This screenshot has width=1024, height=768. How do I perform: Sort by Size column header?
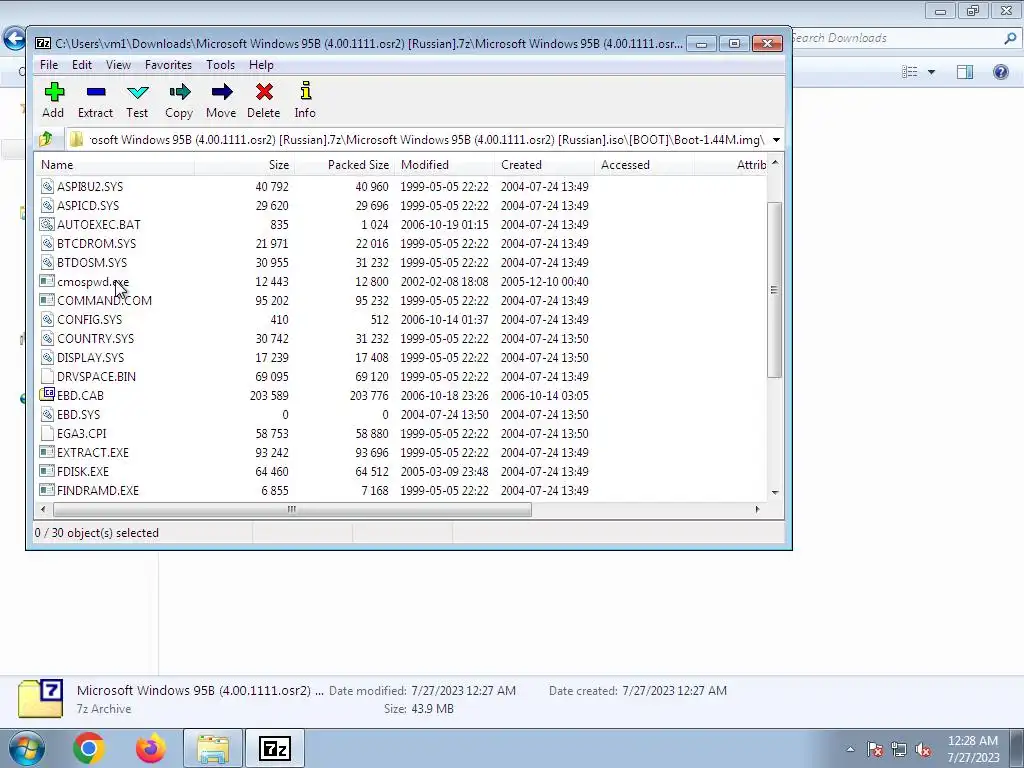point(244,165)
